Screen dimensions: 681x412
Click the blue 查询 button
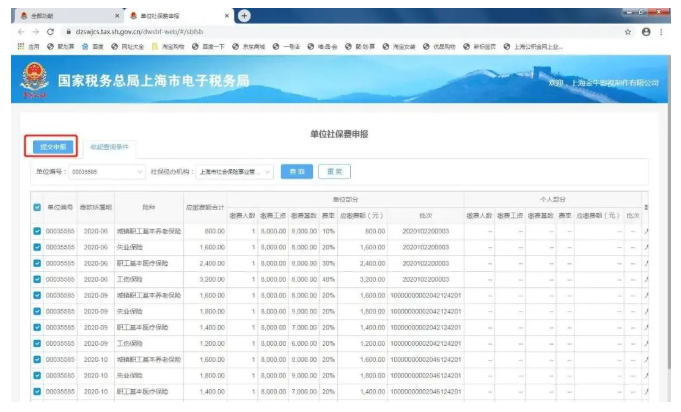pyautogui.click(x=296, y=171)
